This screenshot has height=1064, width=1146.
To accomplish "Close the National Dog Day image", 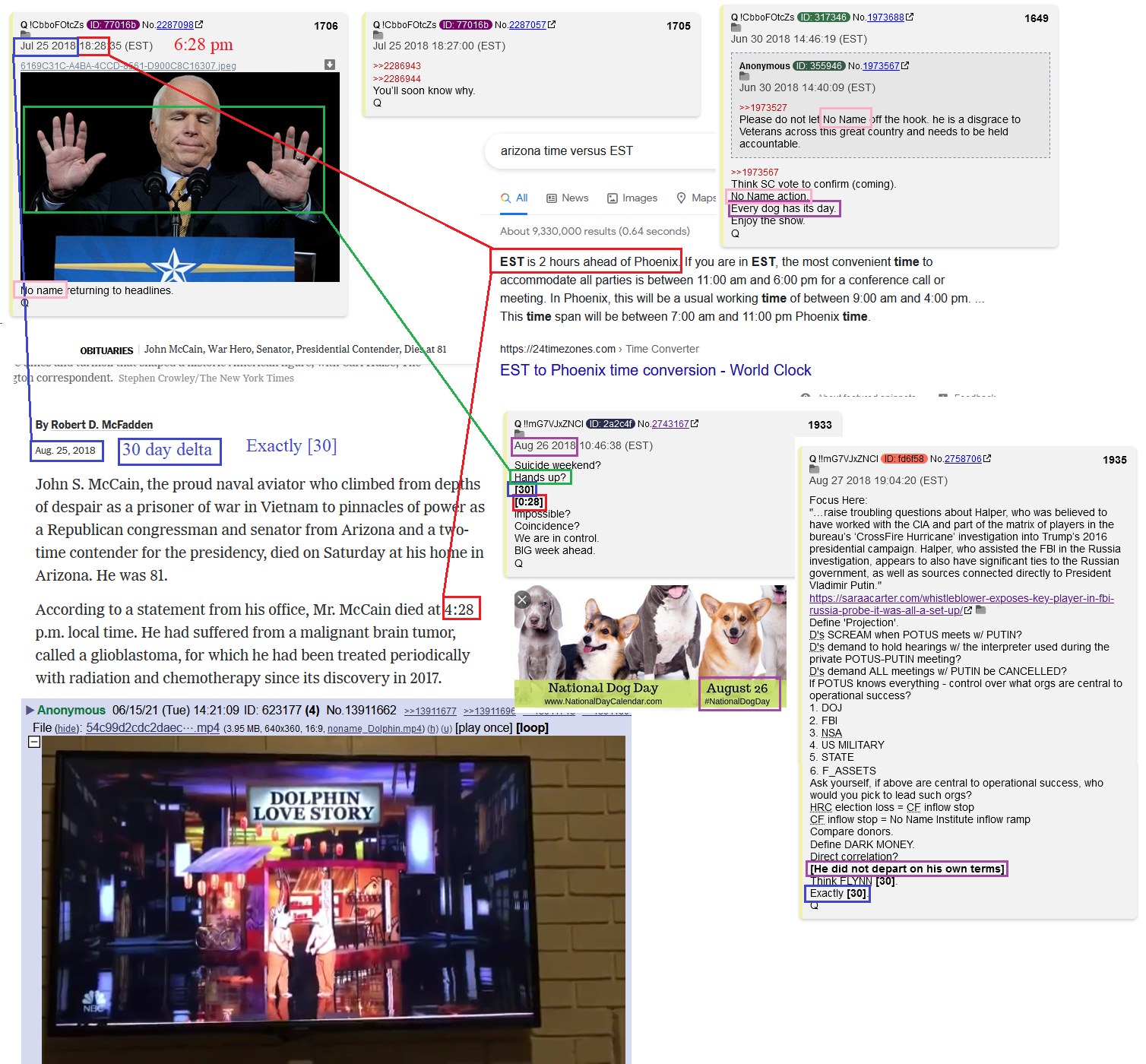I will (522, 600).
